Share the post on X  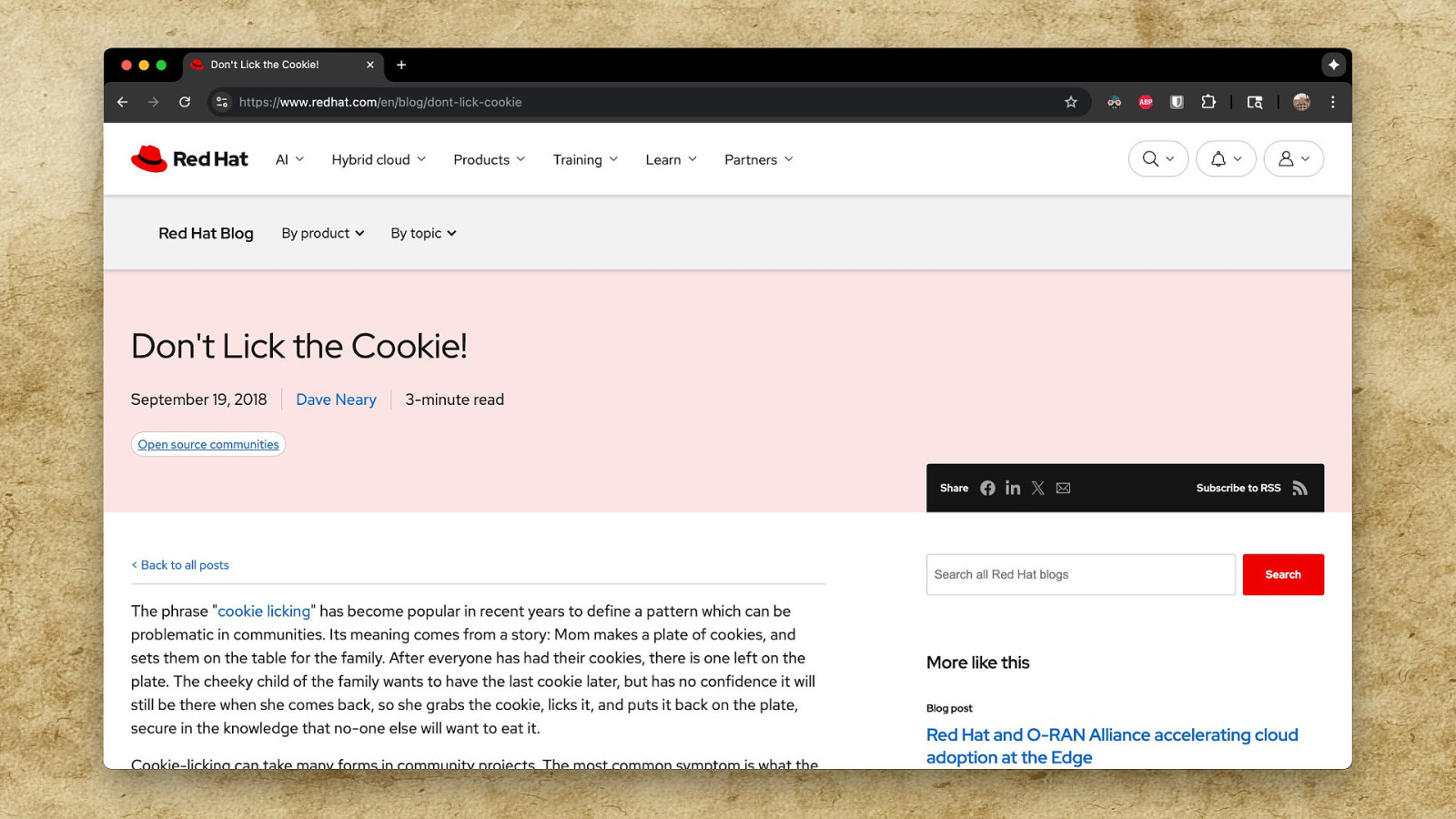point(1037,489)
